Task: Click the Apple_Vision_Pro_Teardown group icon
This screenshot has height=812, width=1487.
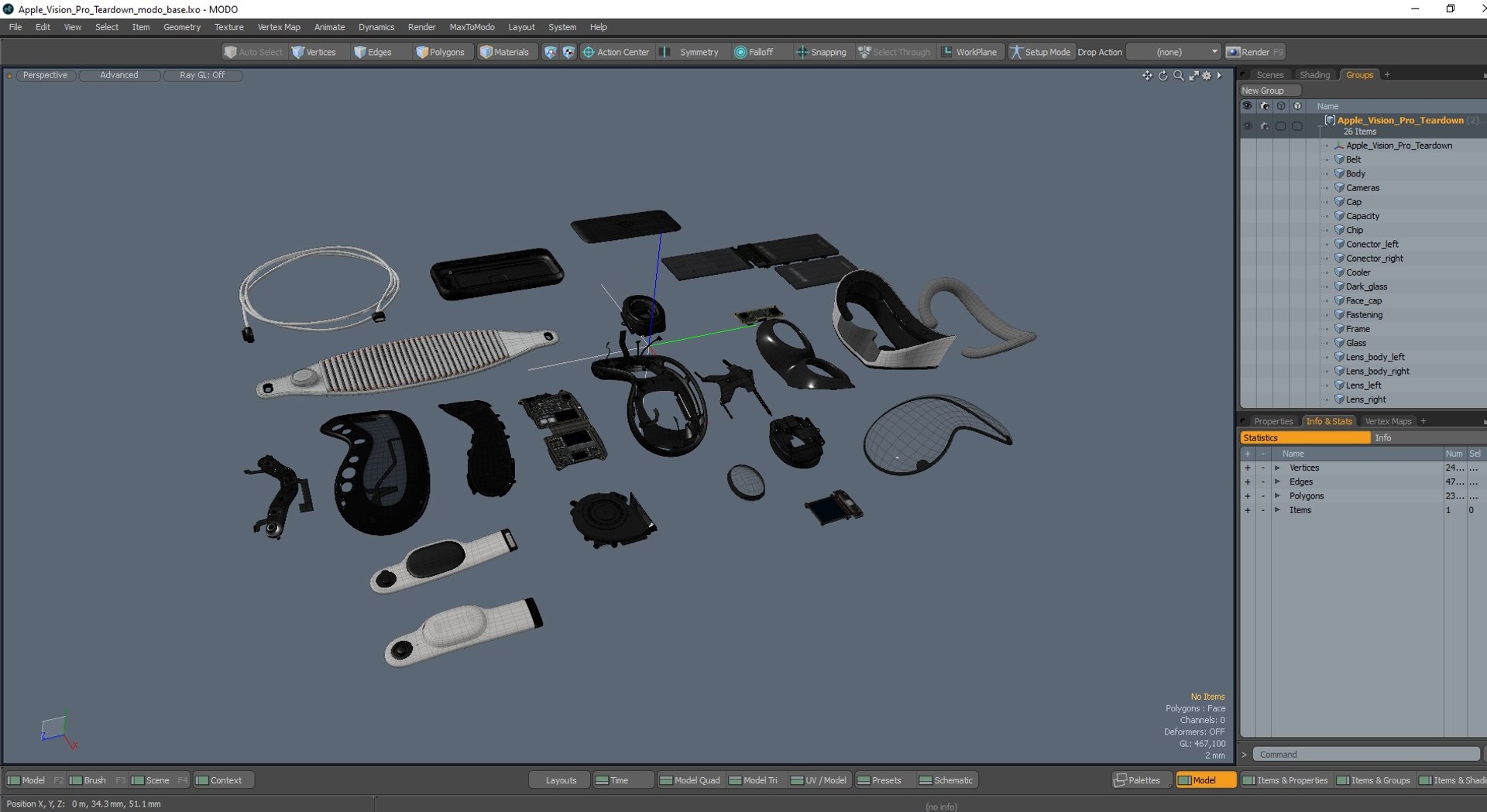Action: coord(1330,120)
